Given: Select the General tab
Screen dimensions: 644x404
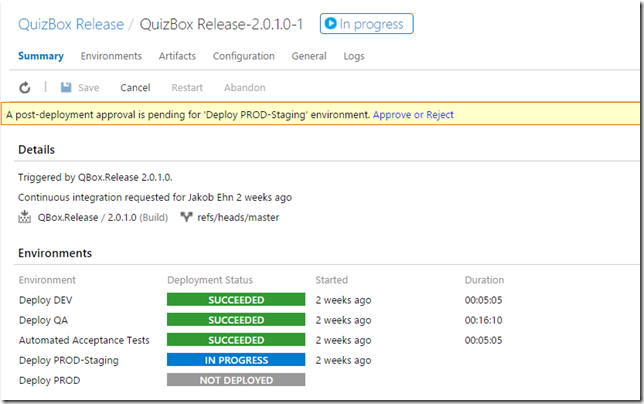Looking at the screenshot, I should tap(309, 56).
